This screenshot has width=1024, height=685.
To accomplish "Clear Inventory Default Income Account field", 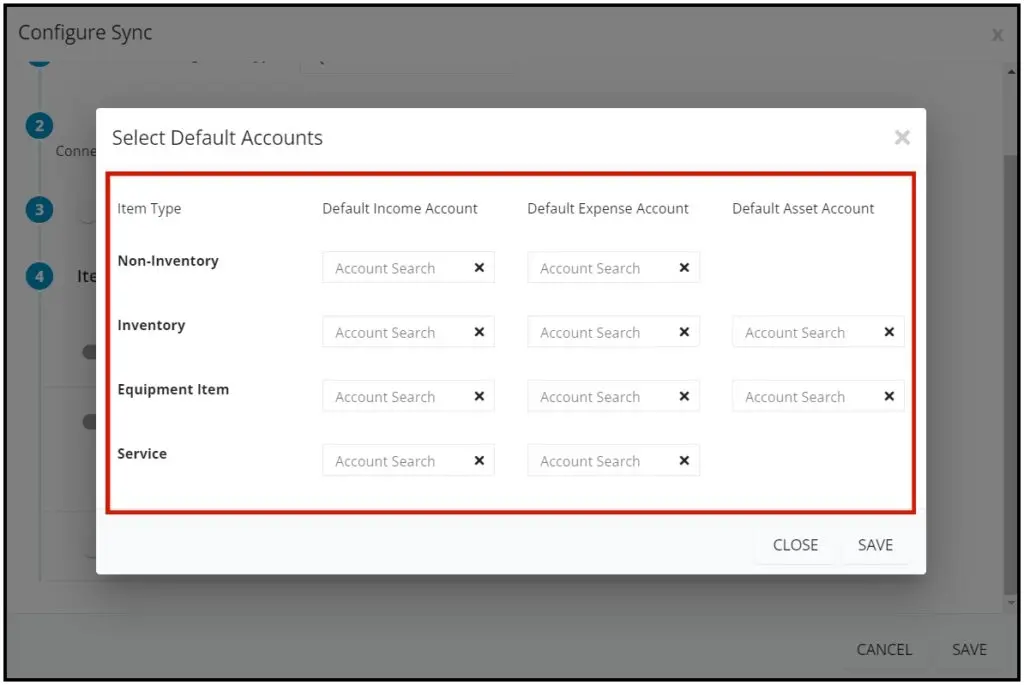I will [479, 332].
